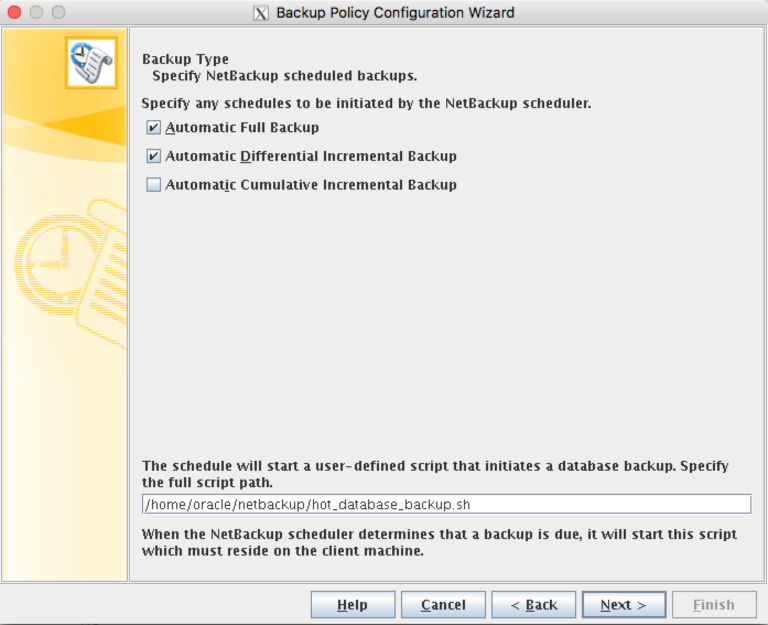Click the 'Backup Policy Configuration Wizard' window title

click(395, 13)
